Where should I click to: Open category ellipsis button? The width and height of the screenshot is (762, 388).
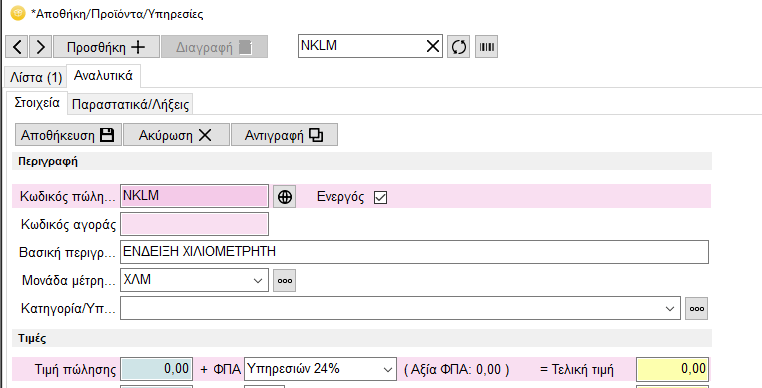(x=696, y=308)
